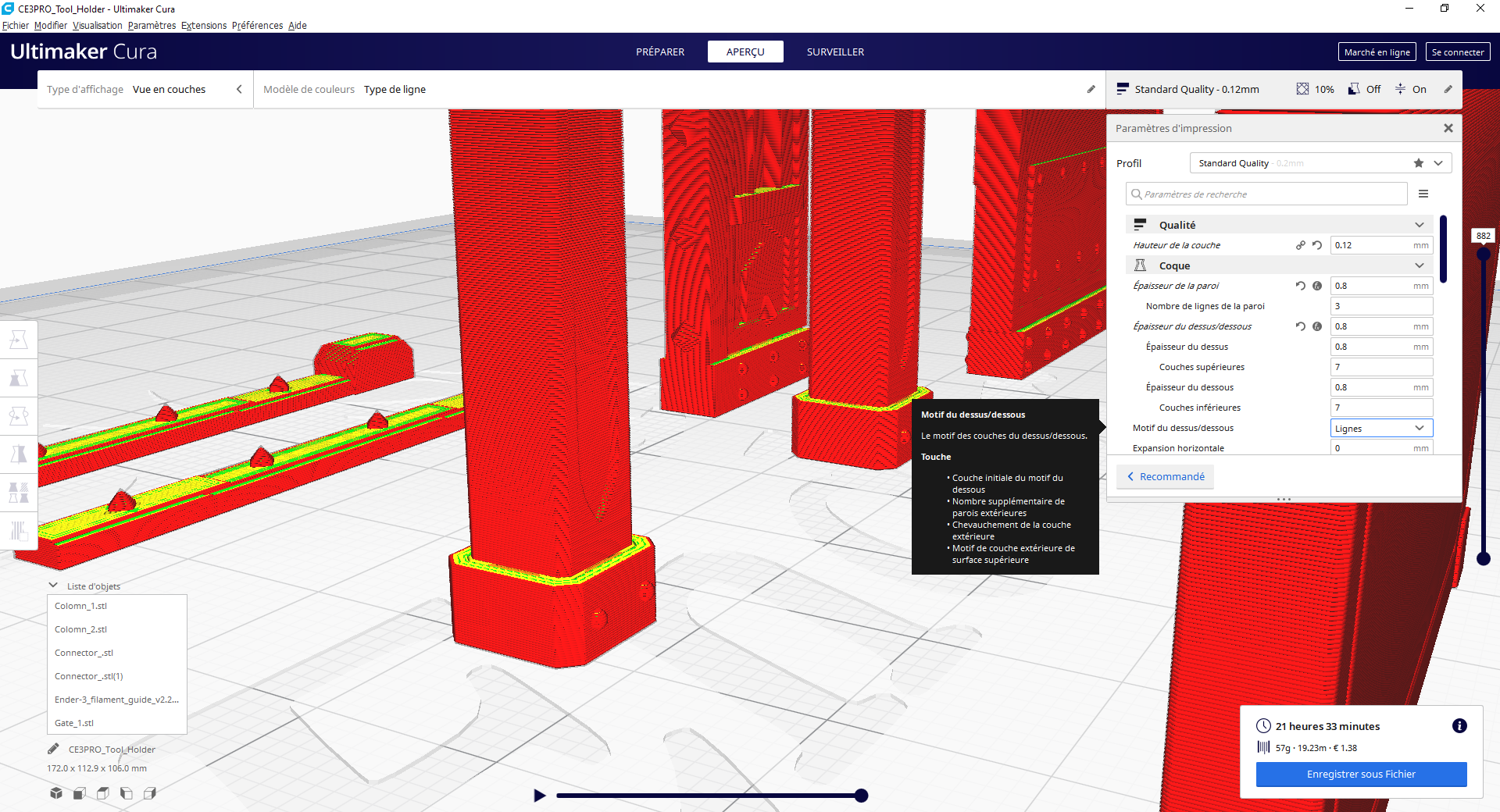Click the Paramètres de recherche search field
Screen dimensions: 1500x812
1266,194
